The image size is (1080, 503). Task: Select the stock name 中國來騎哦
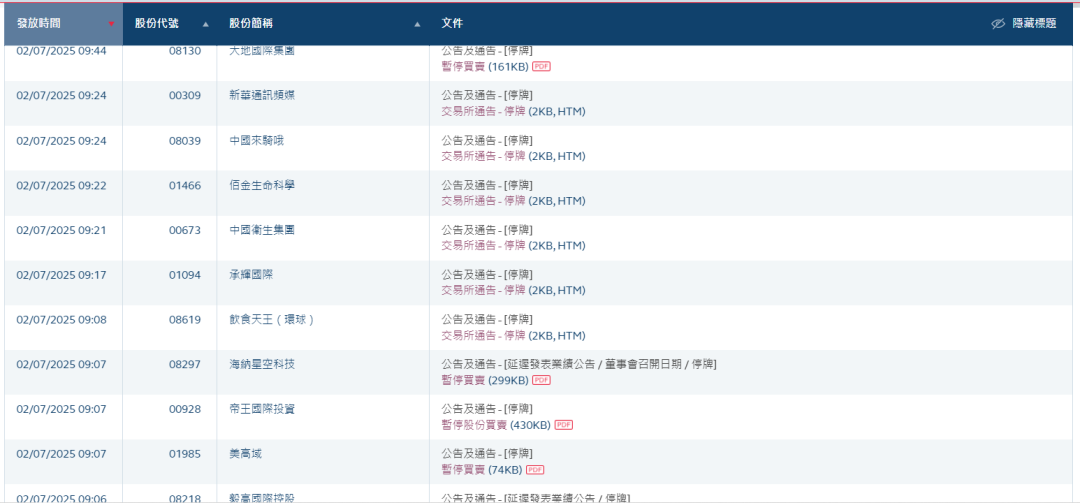[x=256, y=140]
